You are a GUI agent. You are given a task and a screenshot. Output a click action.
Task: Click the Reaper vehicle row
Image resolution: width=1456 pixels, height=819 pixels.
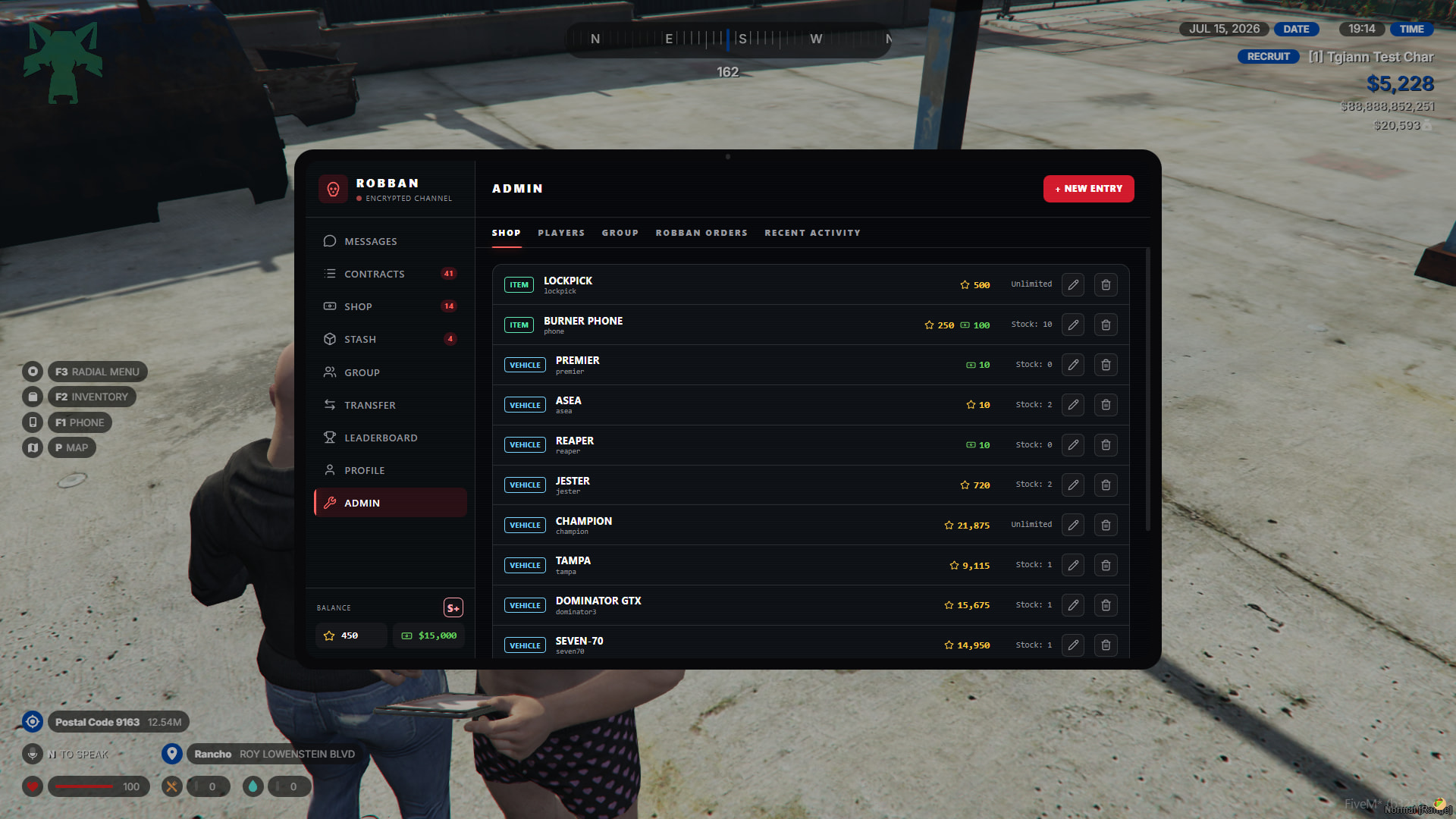click(x=811, y=445)
